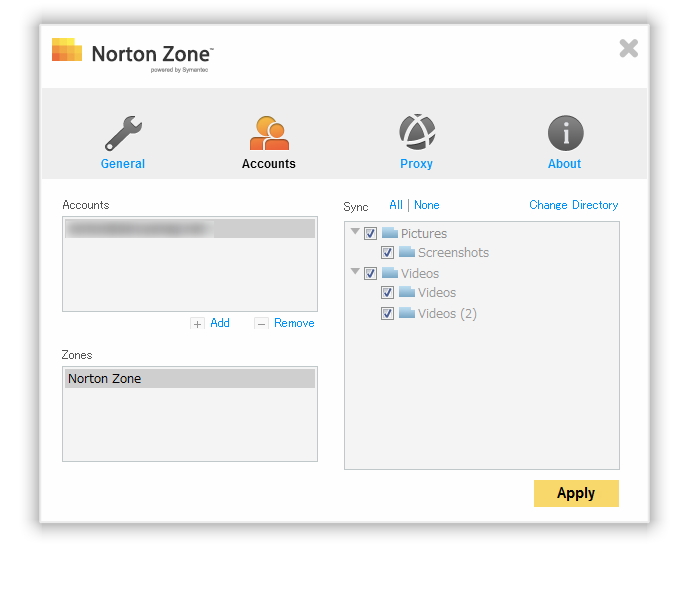
Task: Collapse the Videos tree node
Action: (355, 271)
